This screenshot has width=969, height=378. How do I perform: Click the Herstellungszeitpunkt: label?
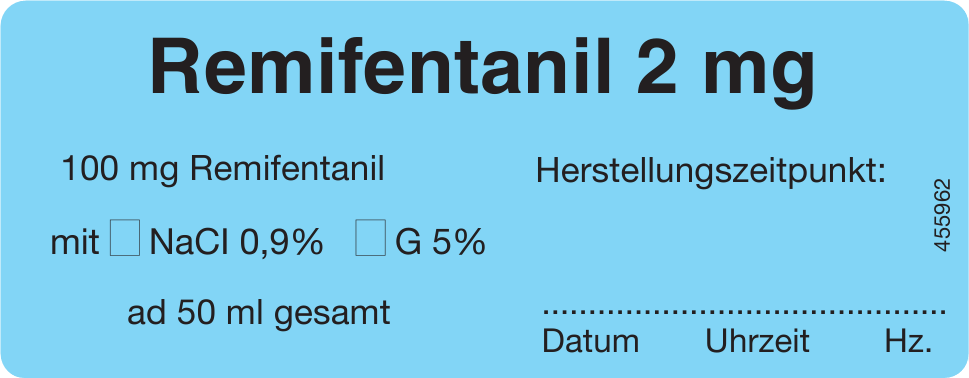click(711, 172)
